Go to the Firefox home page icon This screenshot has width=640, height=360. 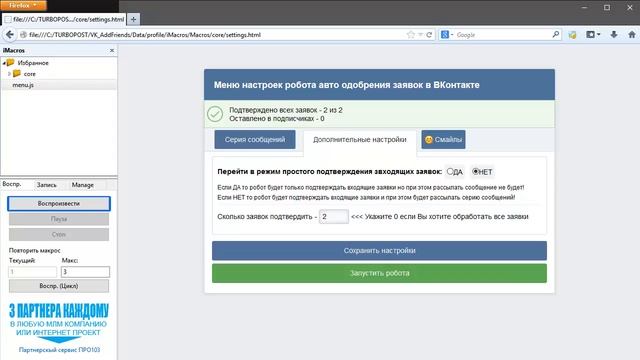(631, 35)
